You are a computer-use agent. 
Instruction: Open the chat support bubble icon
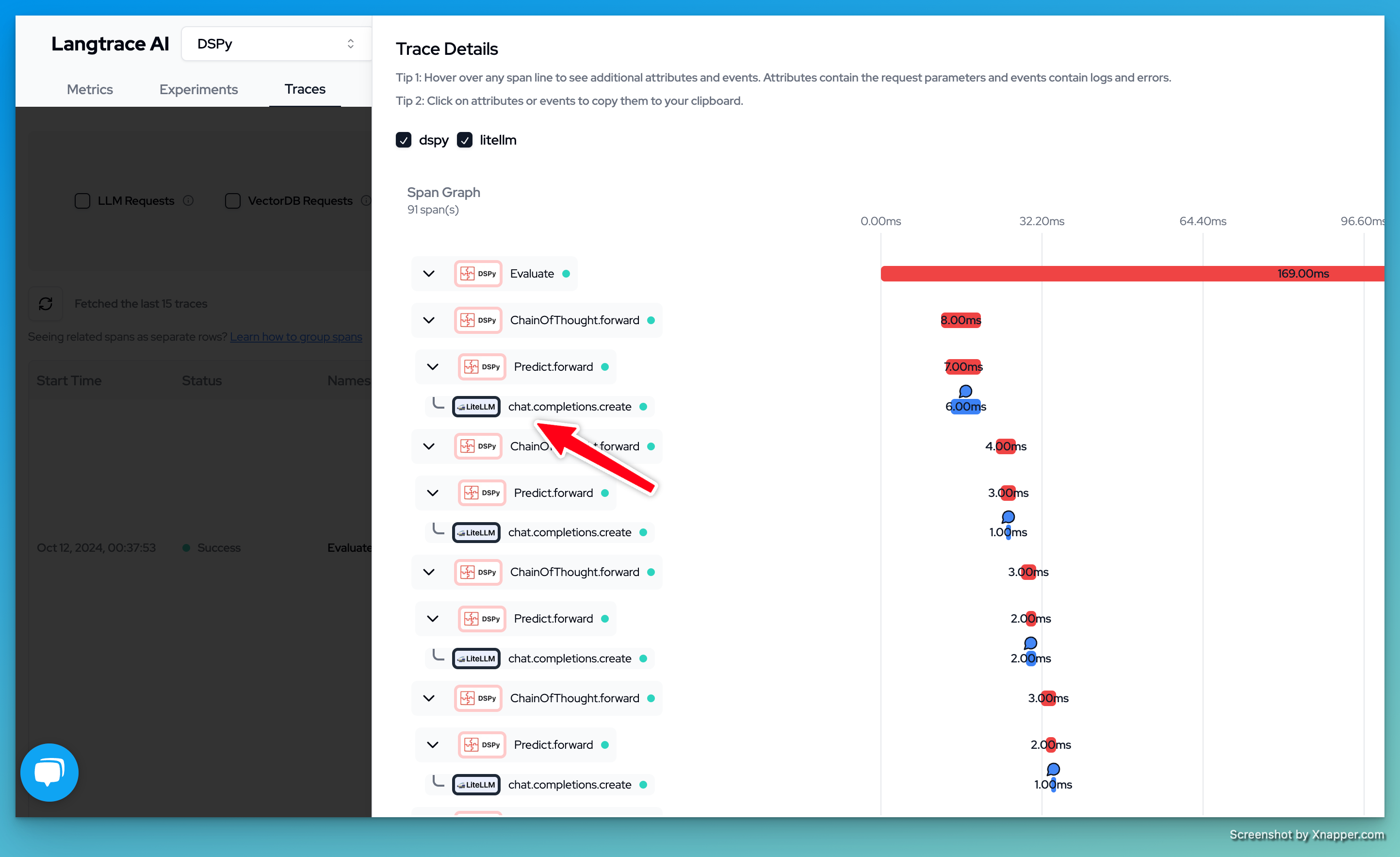(x=49, y=772)
